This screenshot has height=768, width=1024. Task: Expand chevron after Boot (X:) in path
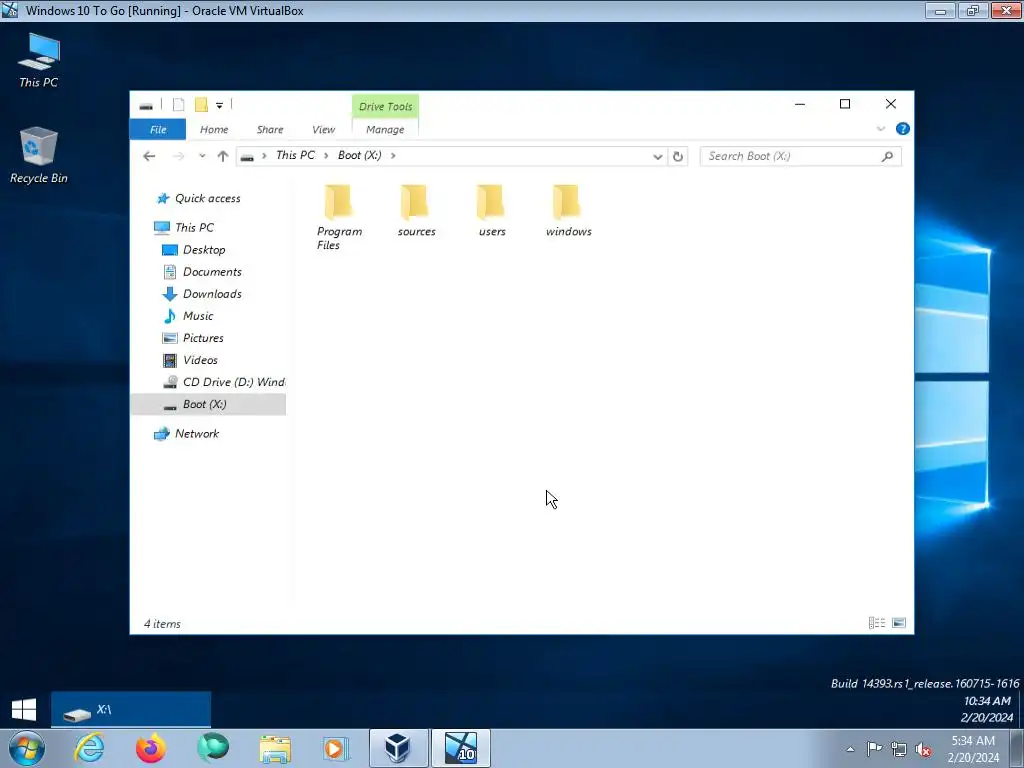[392, 155]
